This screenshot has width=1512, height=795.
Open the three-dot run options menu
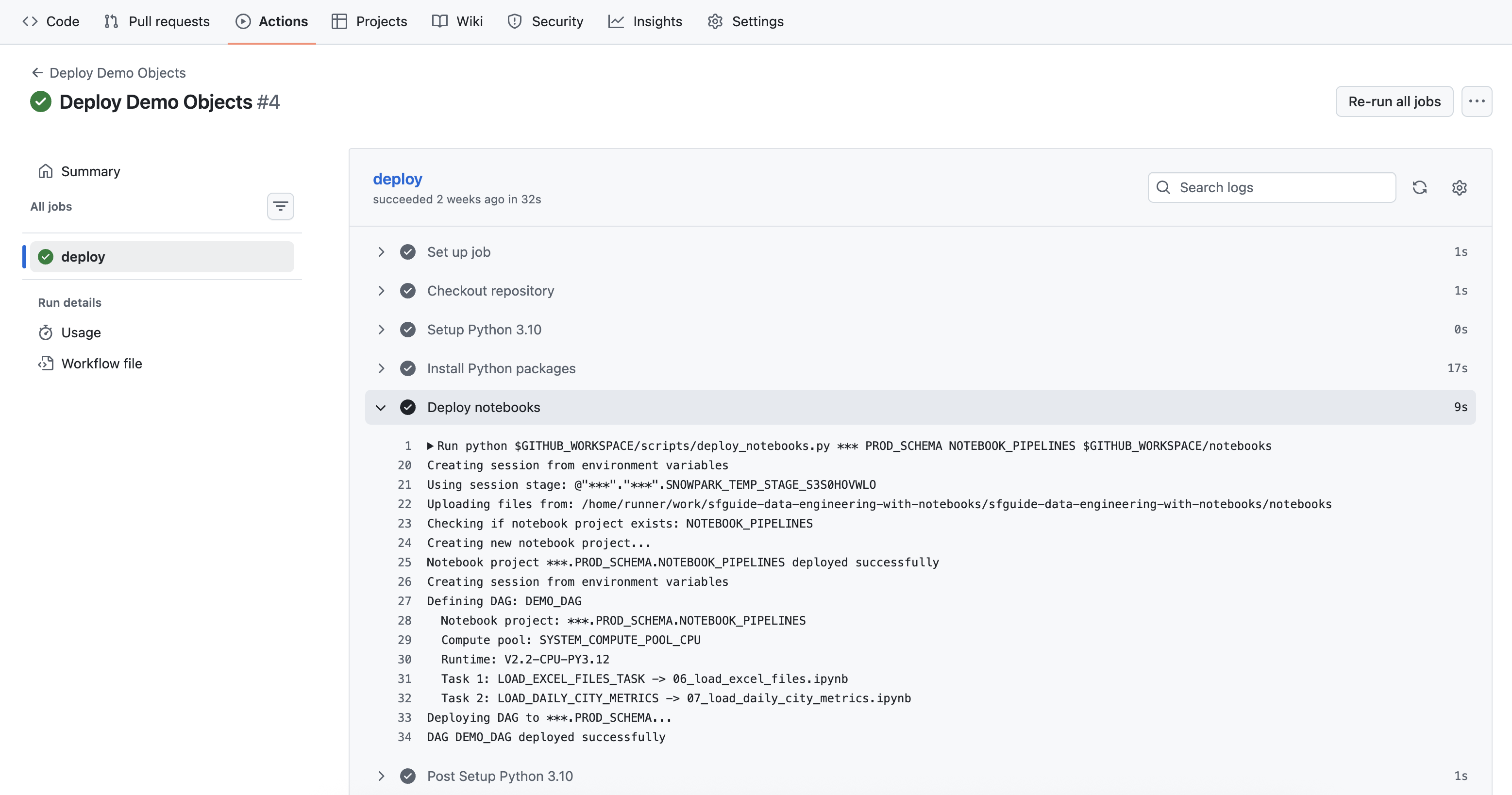(1476, 101)
